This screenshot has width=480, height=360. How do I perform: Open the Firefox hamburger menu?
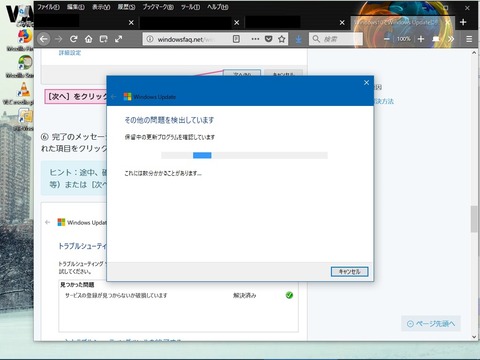click(x=469, y=39)
